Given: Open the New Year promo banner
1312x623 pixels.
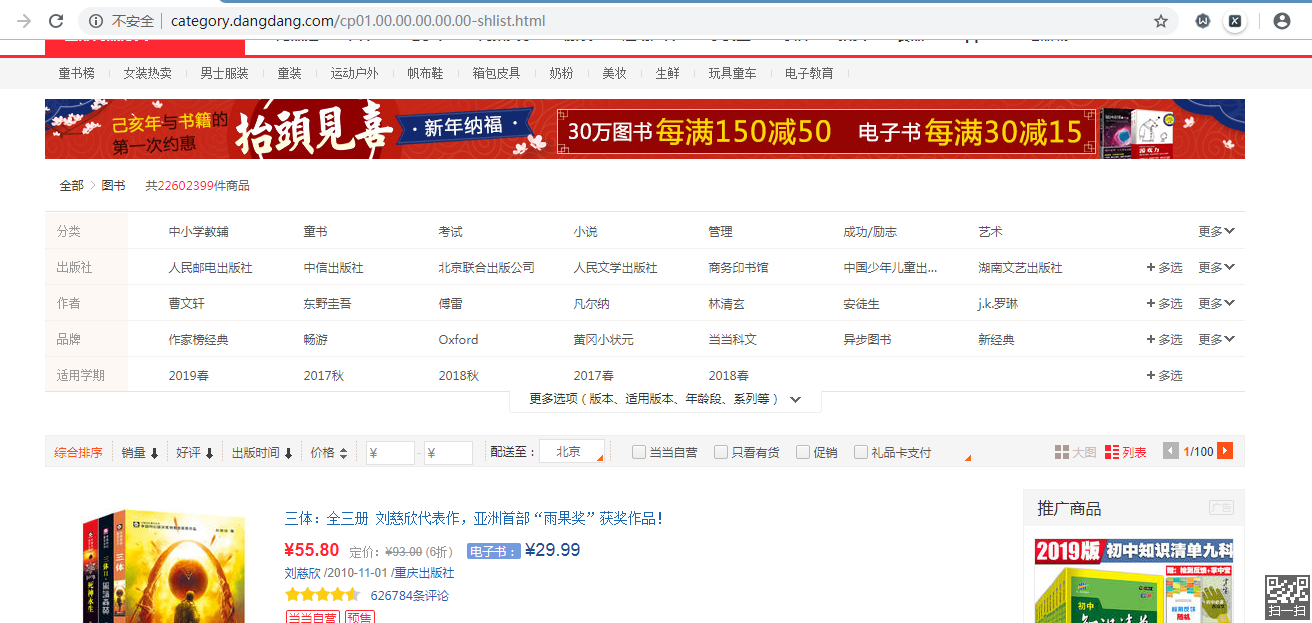Looking at the screenshot, I should (645, 129).
